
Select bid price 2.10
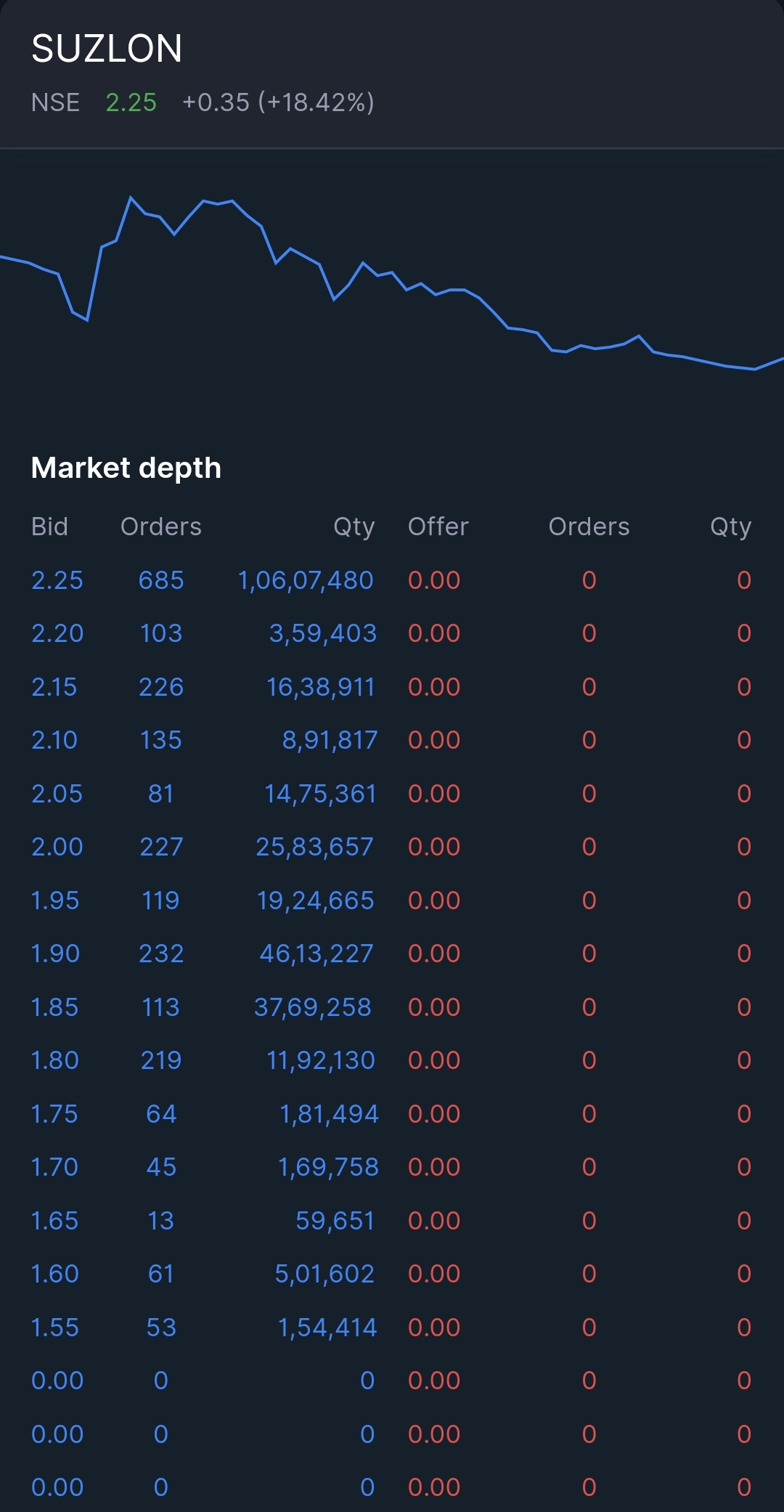54,740
